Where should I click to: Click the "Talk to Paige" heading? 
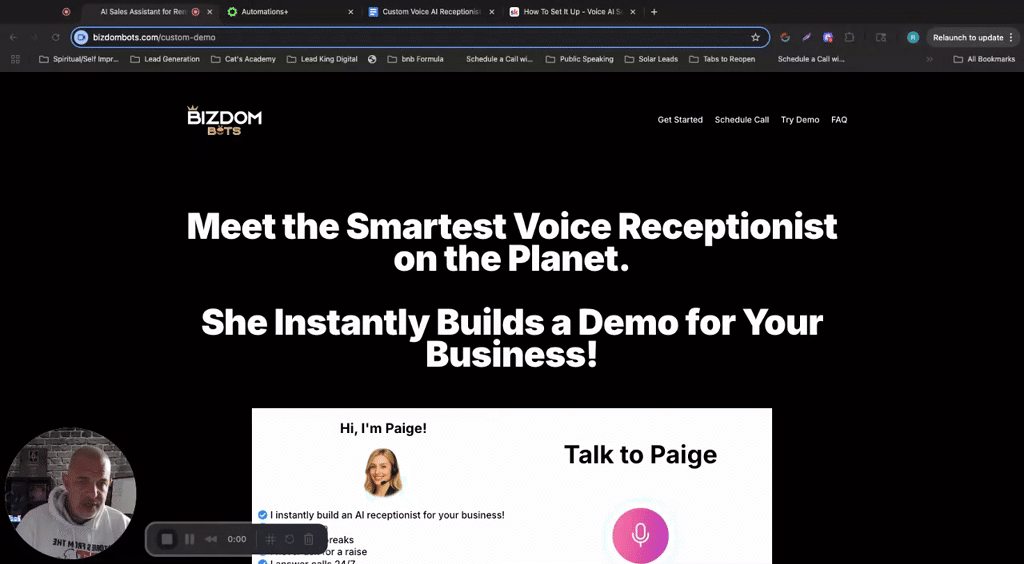click(x=640, y=454)
